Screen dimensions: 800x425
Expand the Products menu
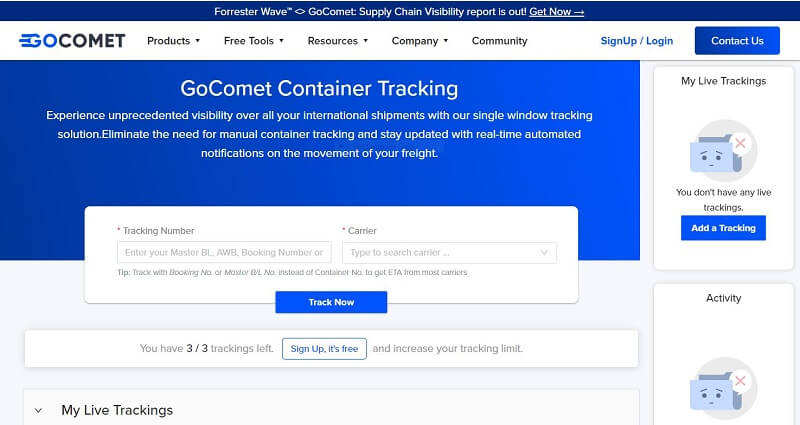pyautogui.click(x=173, y=41)
